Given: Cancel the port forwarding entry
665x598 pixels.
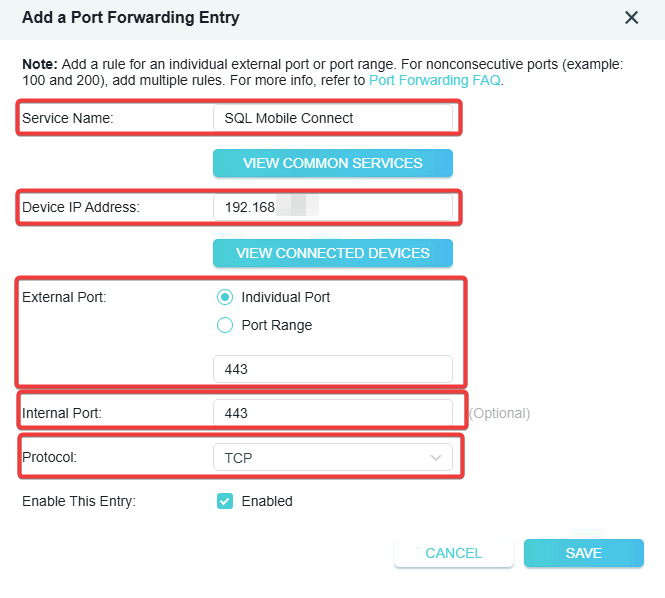Looking at the screenshot, I should [x=453, y=553].
